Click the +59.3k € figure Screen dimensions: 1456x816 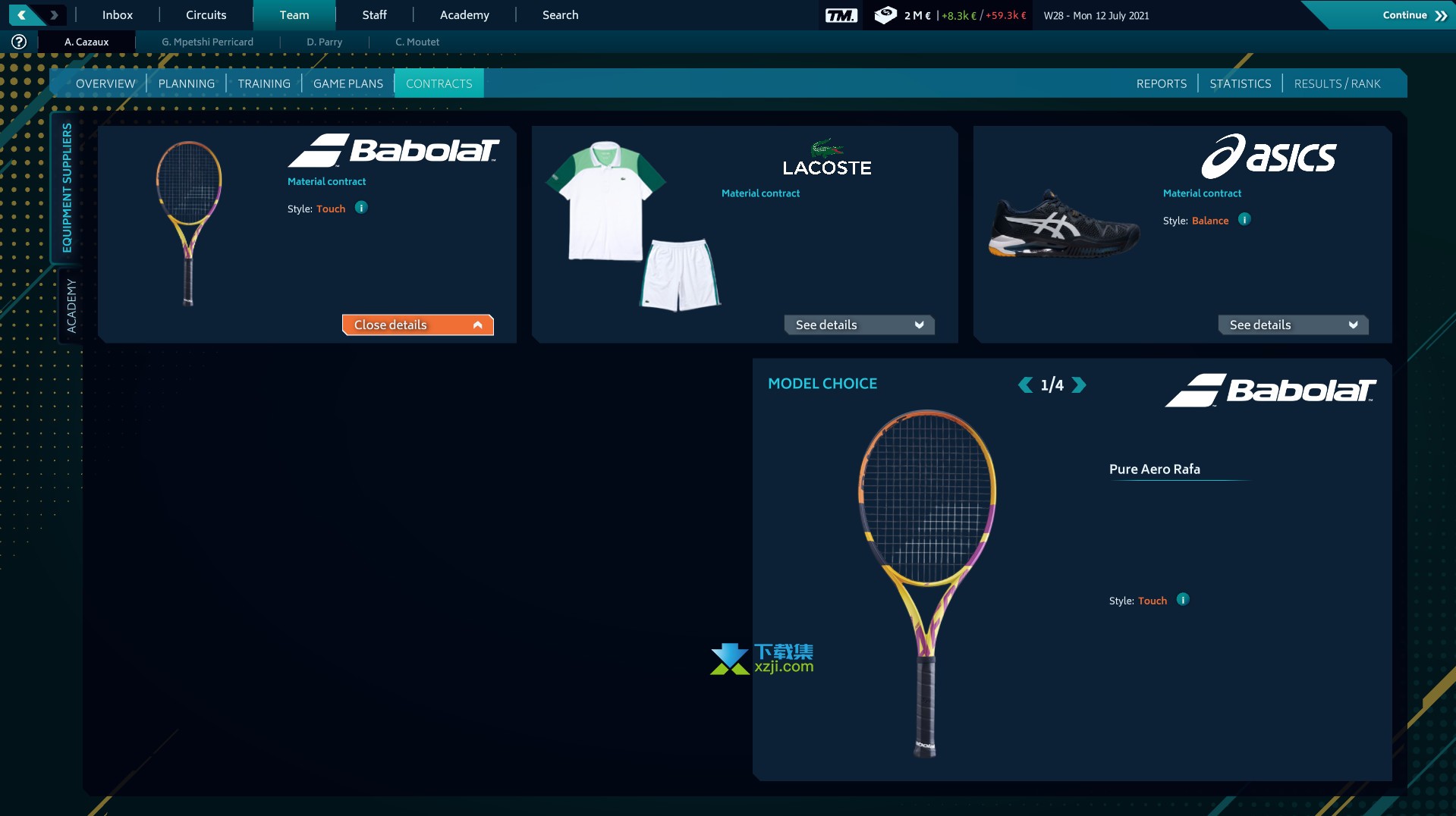1006,15
